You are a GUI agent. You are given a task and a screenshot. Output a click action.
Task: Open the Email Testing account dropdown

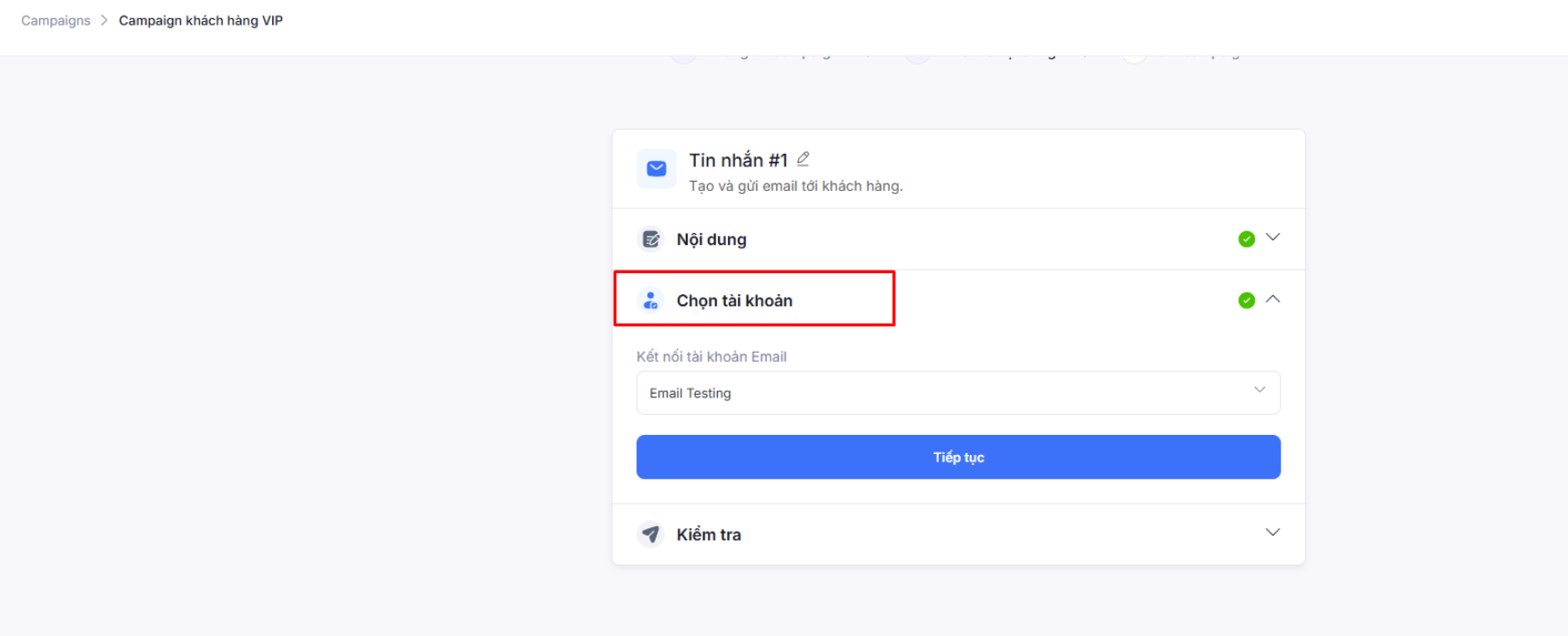click(958, 393)
